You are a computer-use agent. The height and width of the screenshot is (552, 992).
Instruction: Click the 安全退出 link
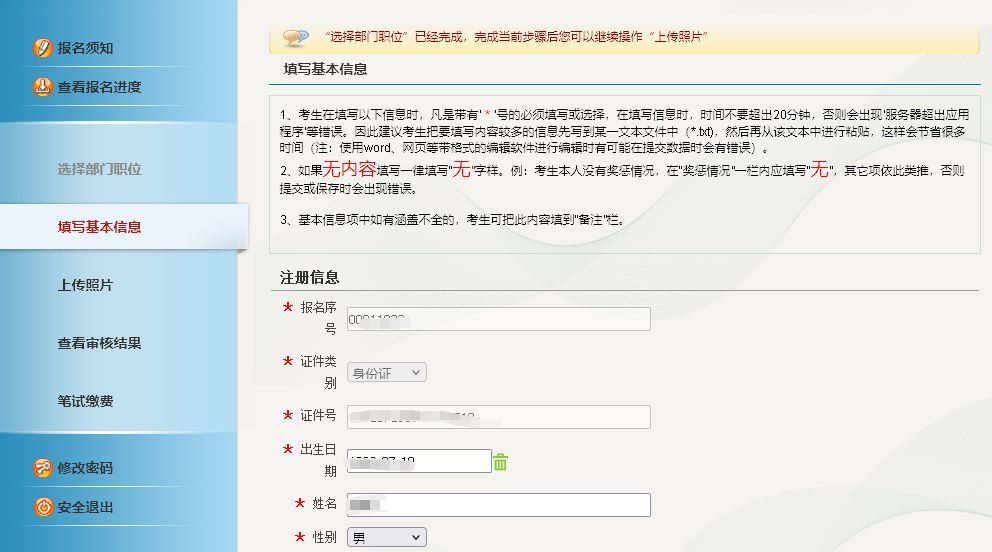point(85,508)
